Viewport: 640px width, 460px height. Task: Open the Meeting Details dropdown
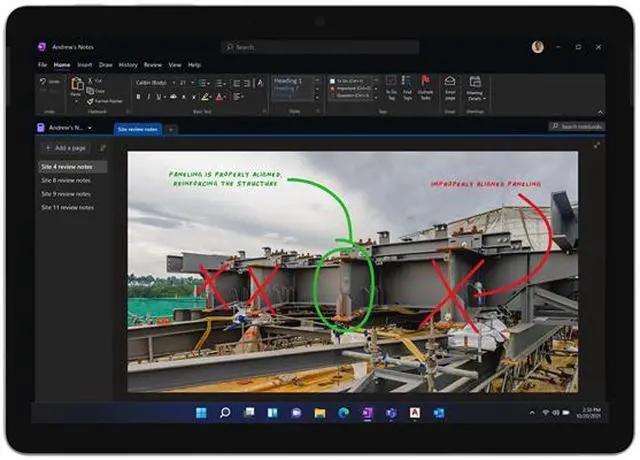pyautogui.click(x=474, y=90)
